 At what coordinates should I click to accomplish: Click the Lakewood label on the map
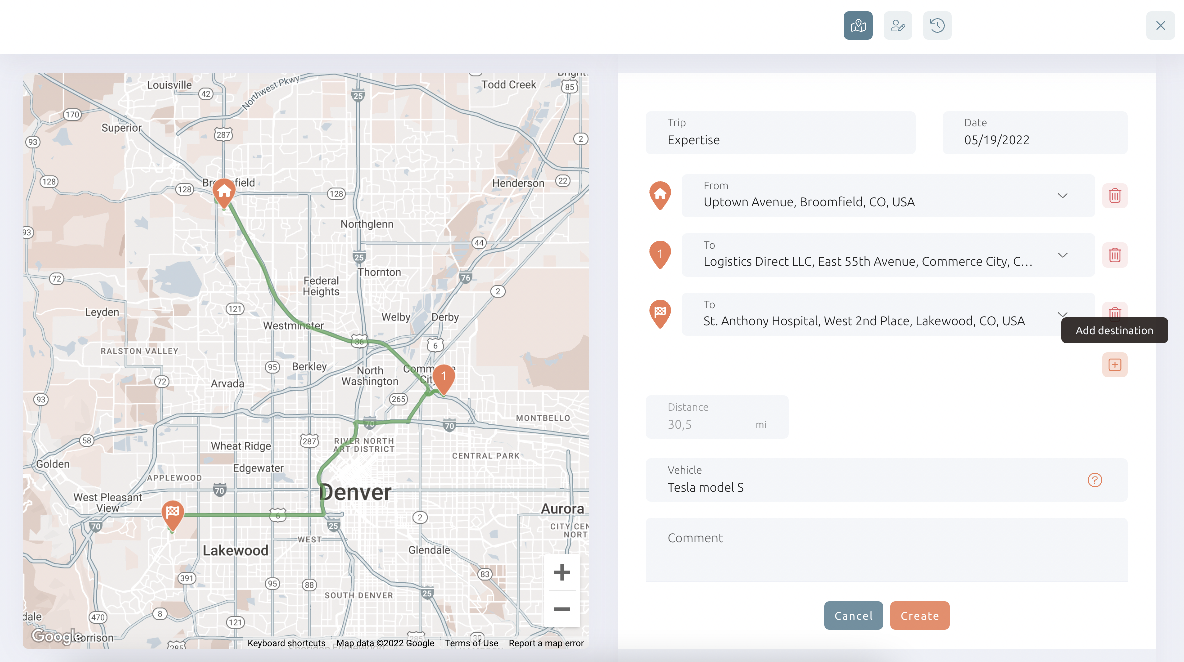pyautogui.click(x=236, y=550)
